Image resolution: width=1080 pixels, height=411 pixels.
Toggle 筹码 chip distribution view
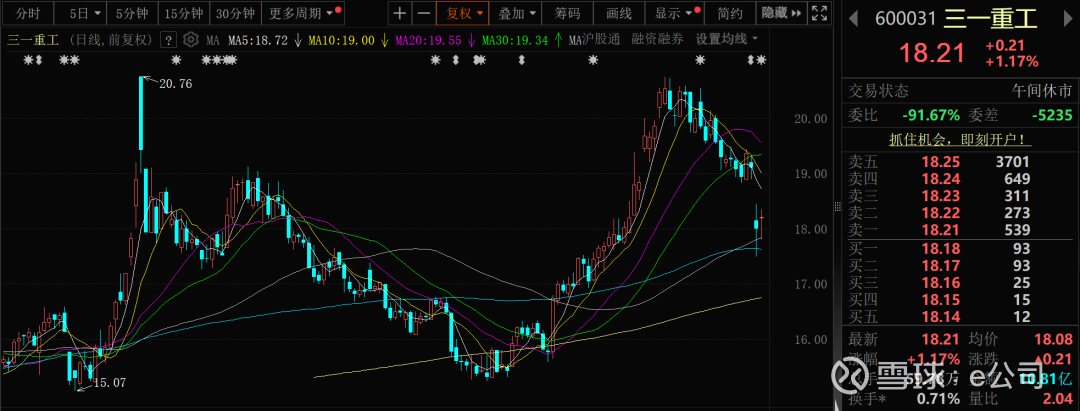click(568, 13)
